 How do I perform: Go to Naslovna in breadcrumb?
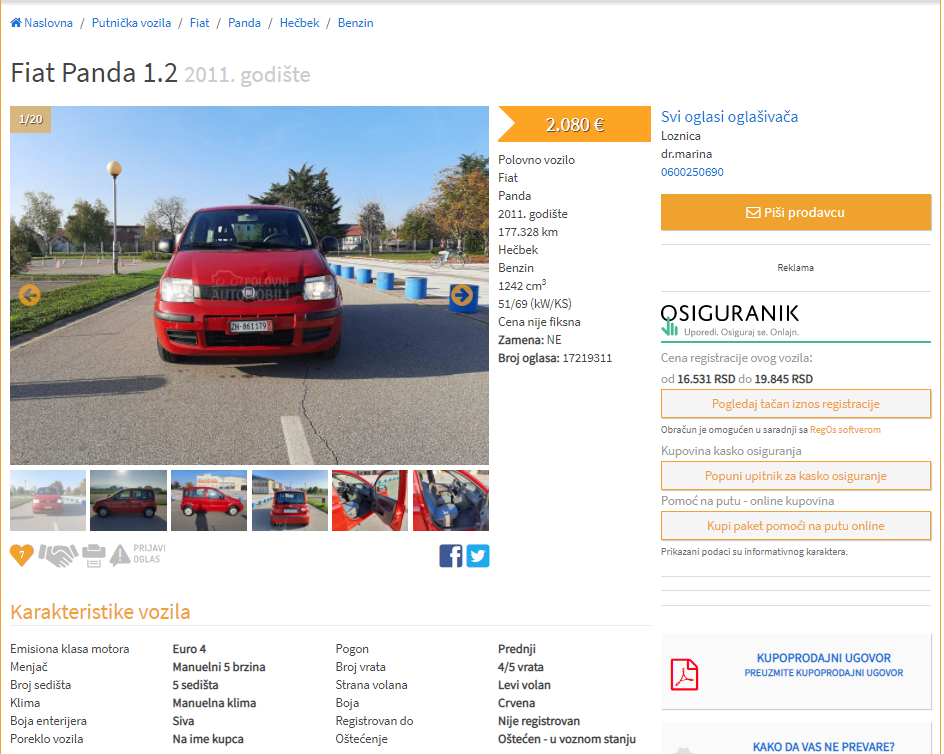pyautogui.click(x=48, y=23)
